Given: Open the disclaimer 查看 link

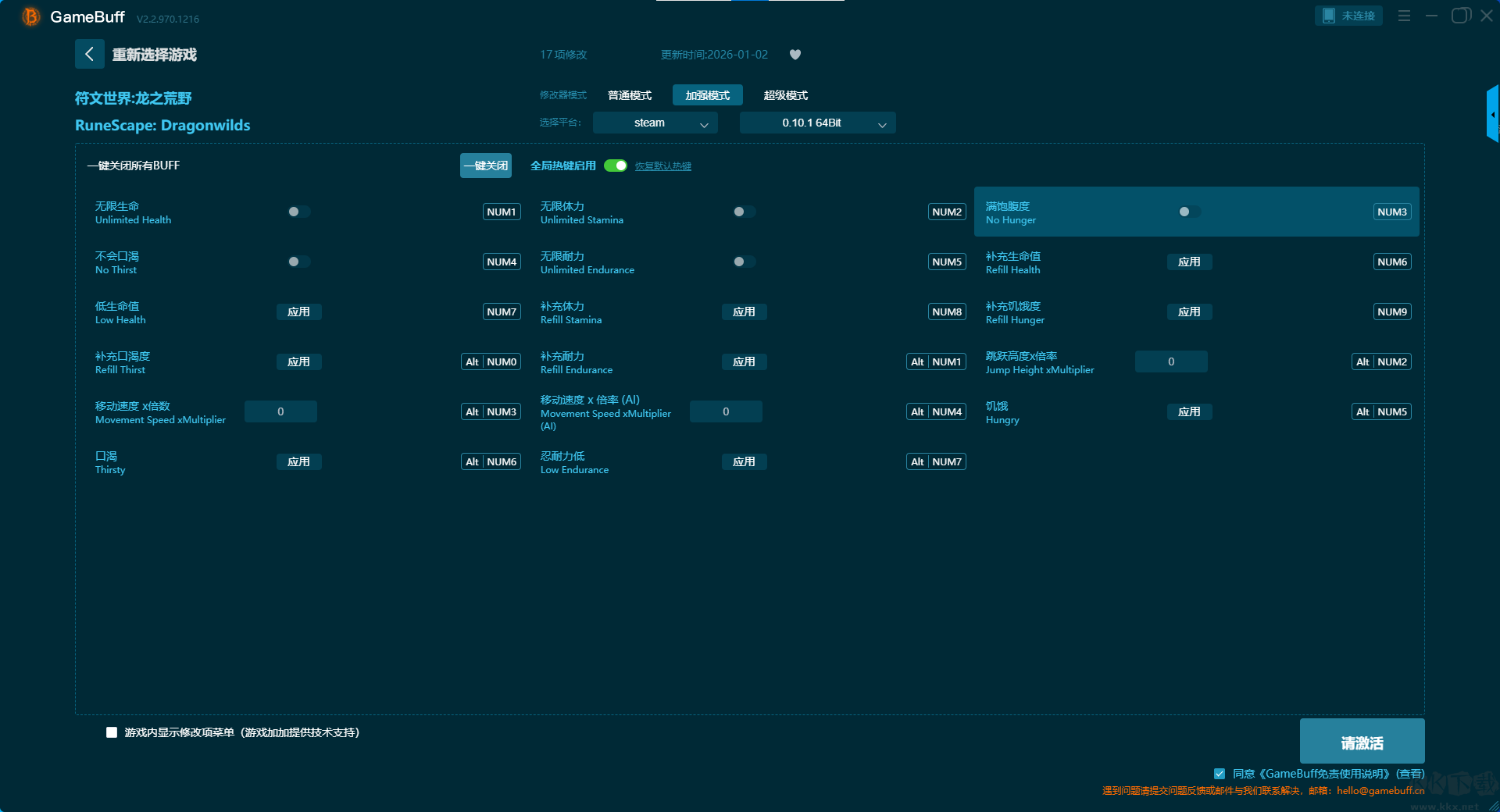Looking at the screenshot, I should tap(1410, 774).
